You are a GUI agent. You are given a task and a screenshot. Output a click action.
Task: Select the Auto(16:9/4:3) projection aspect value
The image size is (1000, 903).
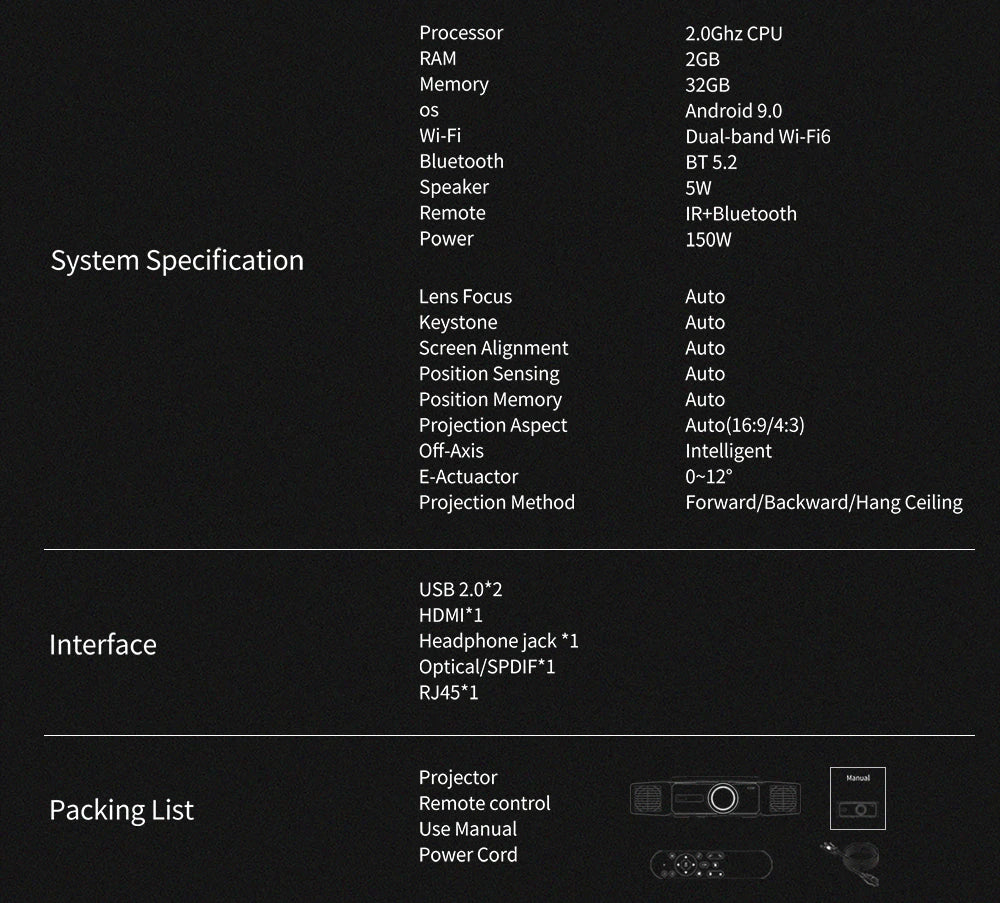(x=744, y=425)
